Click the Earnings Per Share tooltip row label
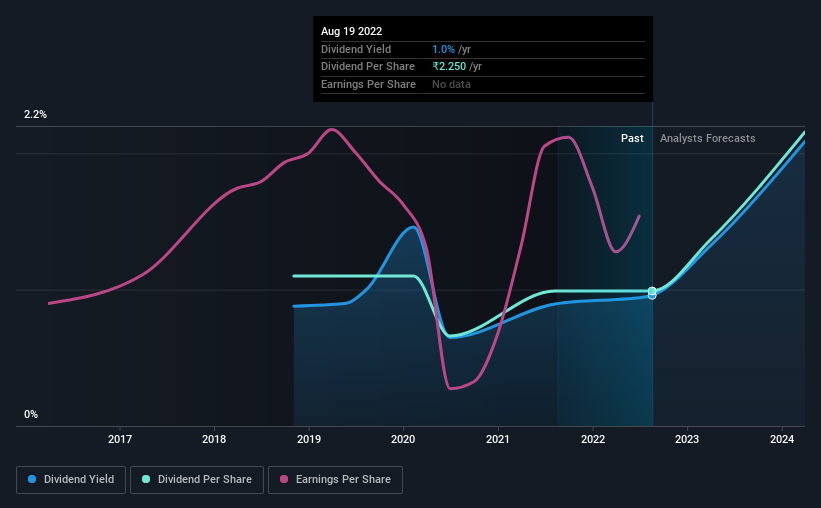The width and height of the screenshot is (821, 508). (368, 84)
